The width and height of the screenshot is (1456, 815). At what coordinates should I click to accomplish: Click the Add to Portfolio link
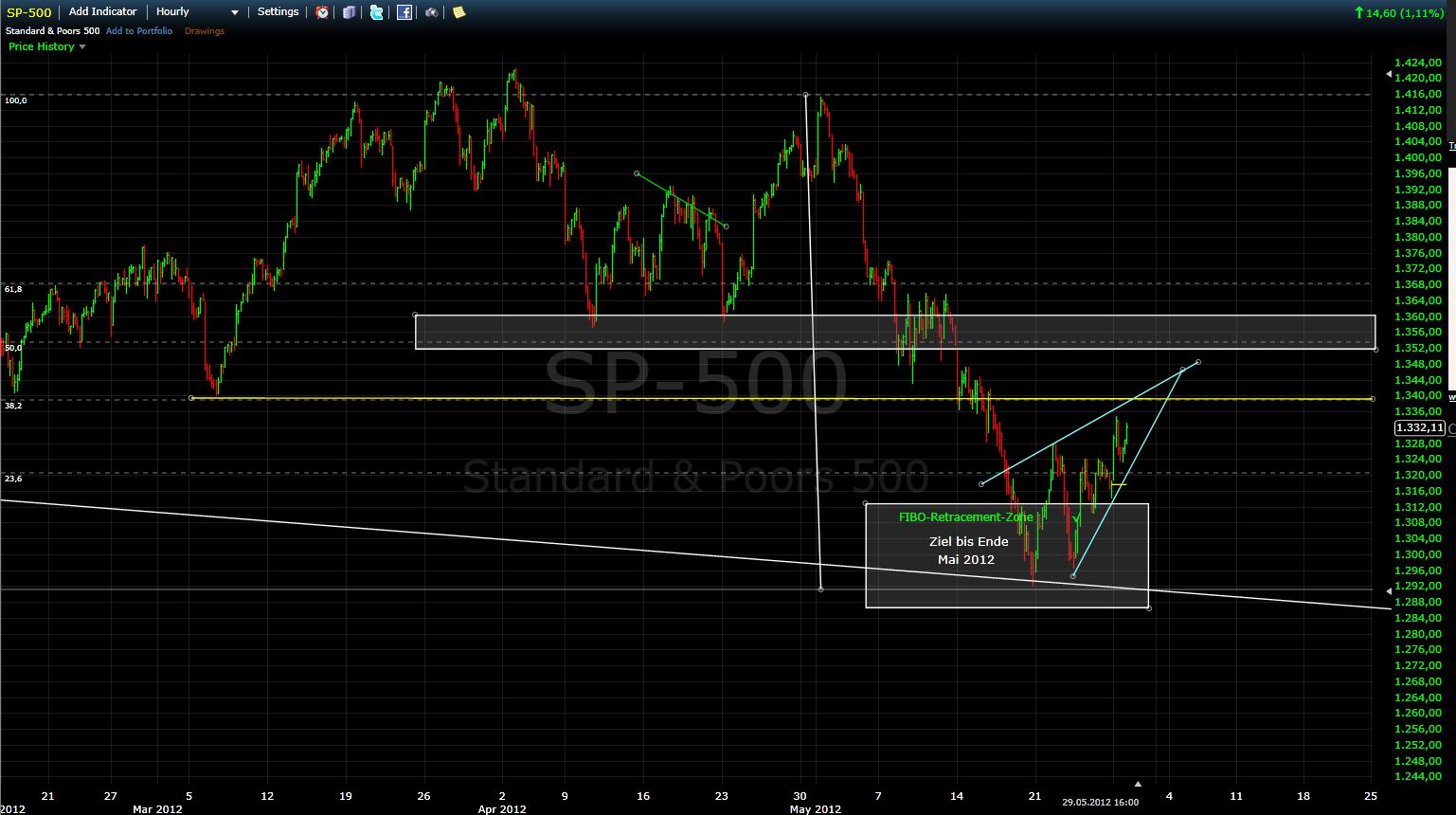139,31
